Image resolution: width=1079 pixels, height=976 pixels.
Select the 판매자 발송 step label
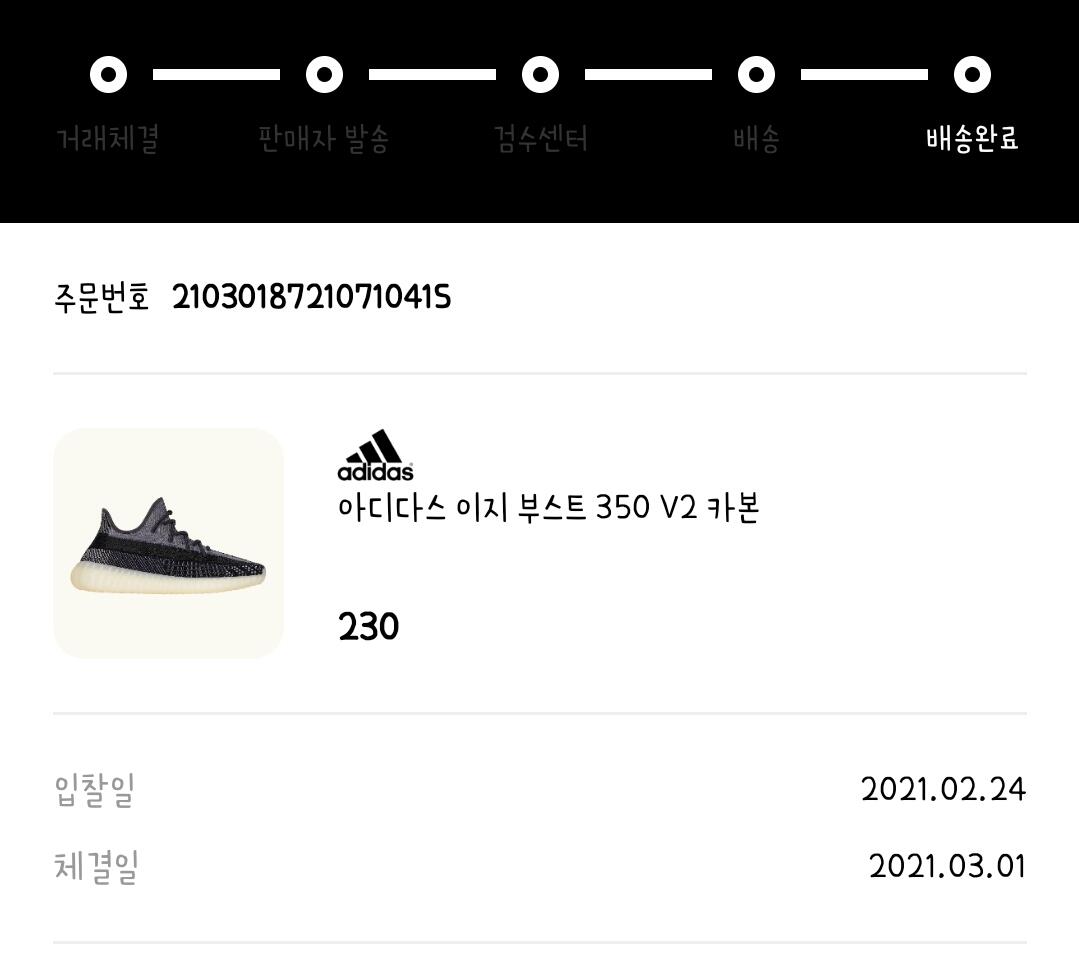323,139
